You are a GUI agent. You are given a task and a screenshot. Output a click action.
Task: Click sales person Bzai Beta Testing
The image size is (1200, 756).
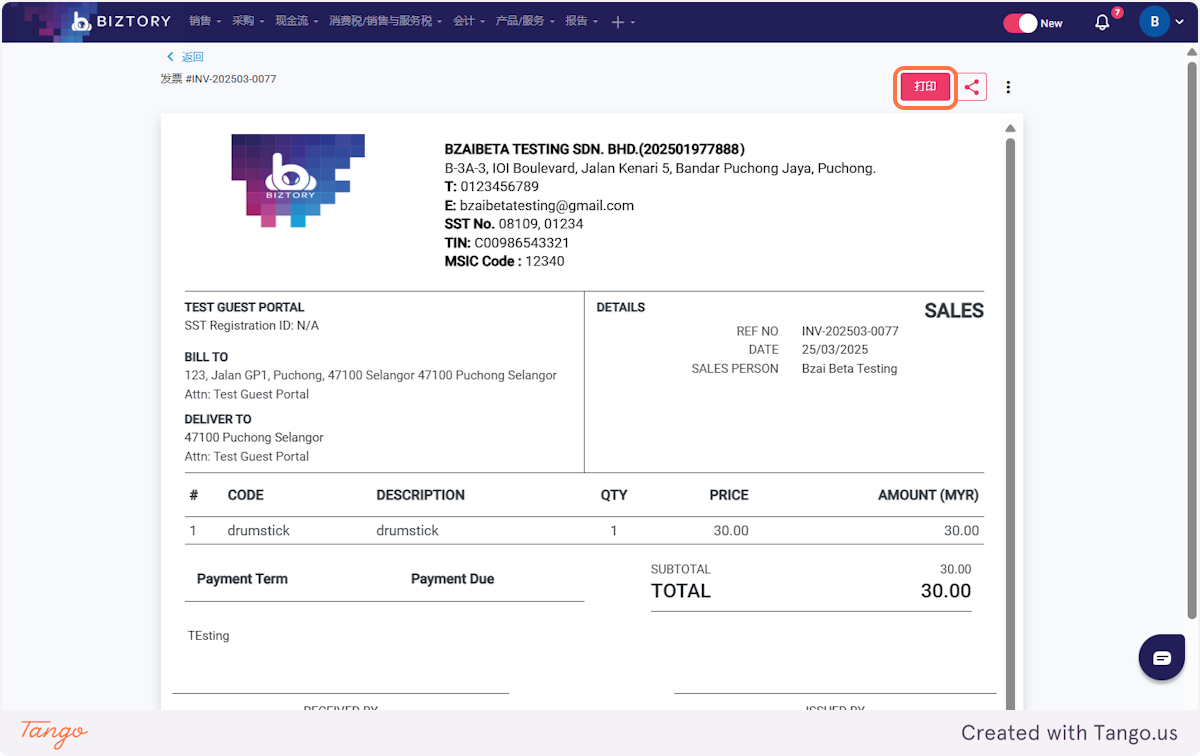(x=849, y=368)
